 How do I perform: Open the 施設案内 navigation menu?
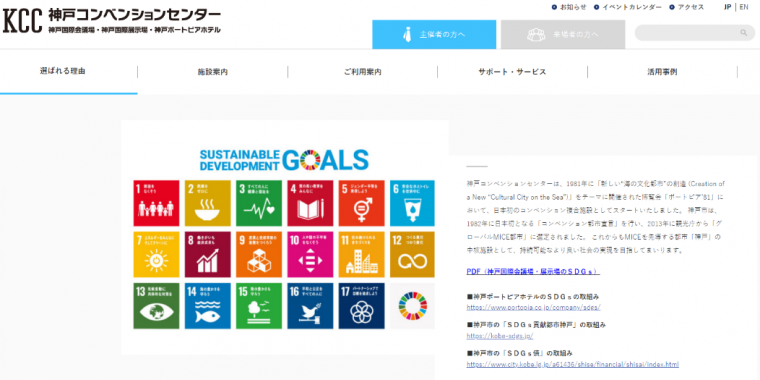pos(213,72)
